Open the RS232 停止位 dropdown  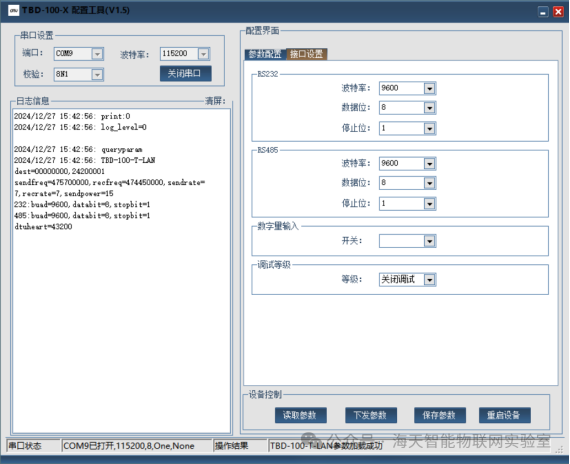click(430, 128)
